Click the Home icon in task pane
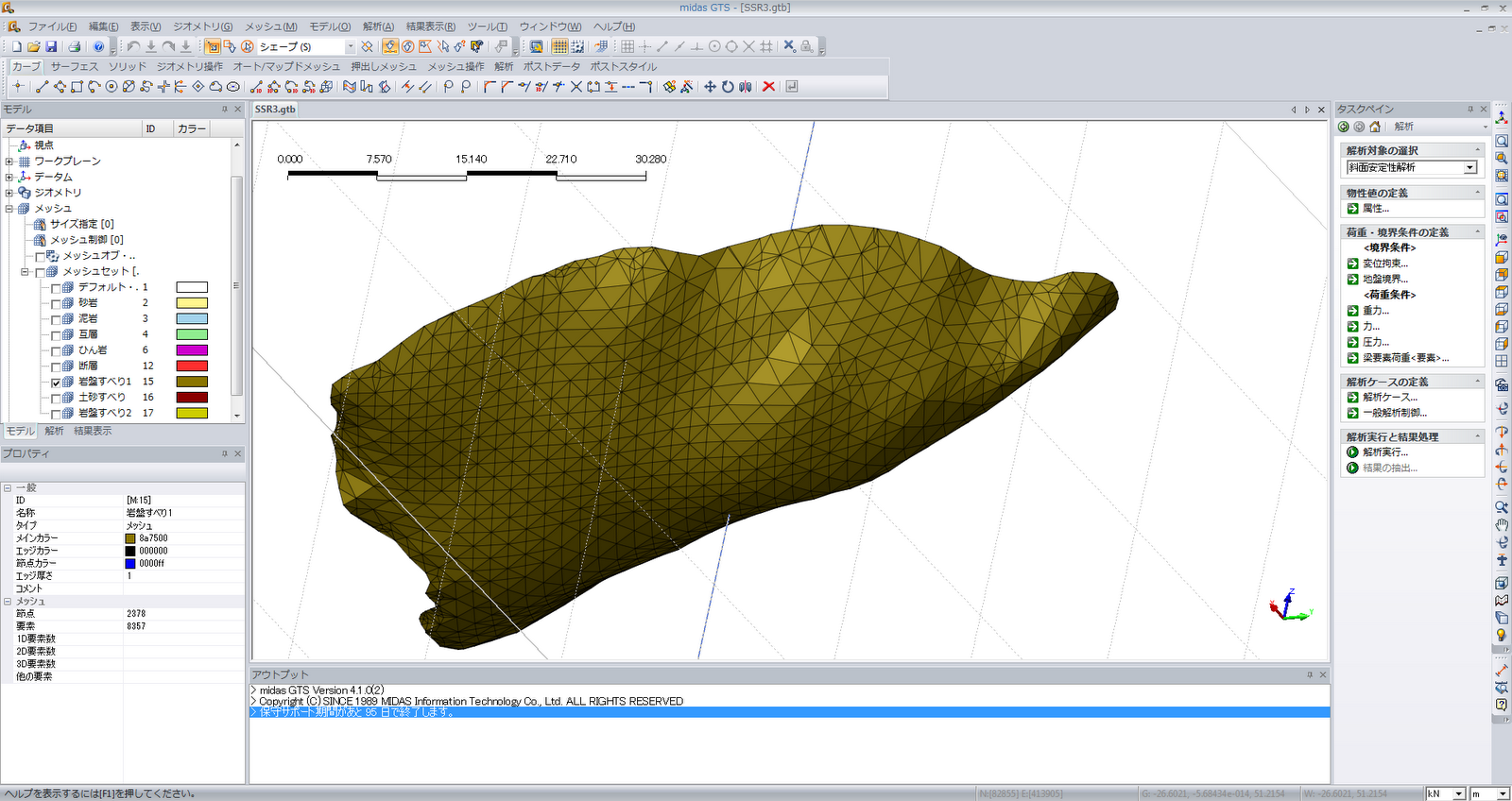 (x=1375, y=127)
